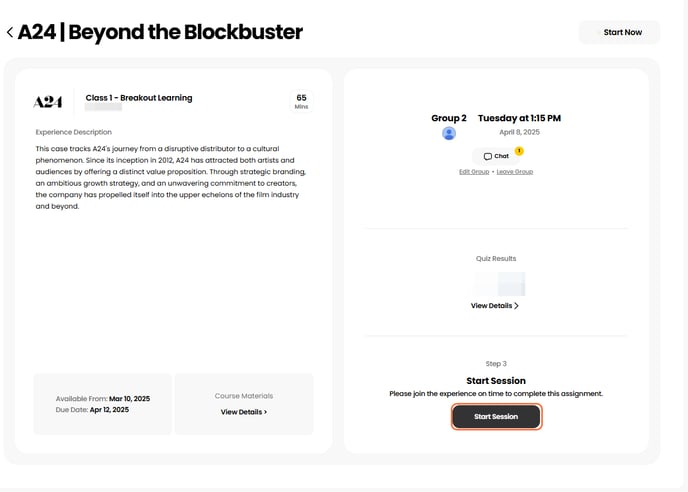Screen dimensions: 688x492
Task: Click the back arrow beside the title
Action: [10, 32]
